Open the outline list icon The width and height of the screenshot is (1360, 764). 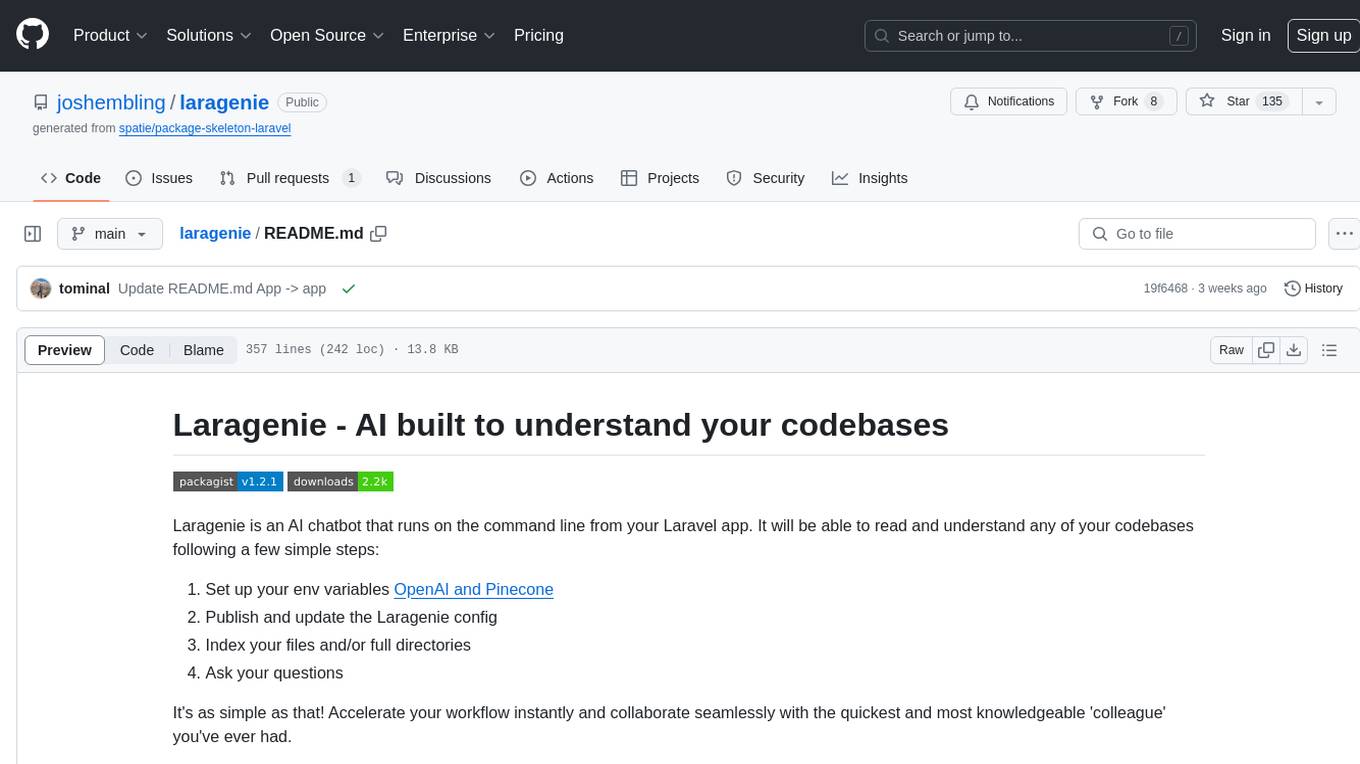coord(1329,350)
